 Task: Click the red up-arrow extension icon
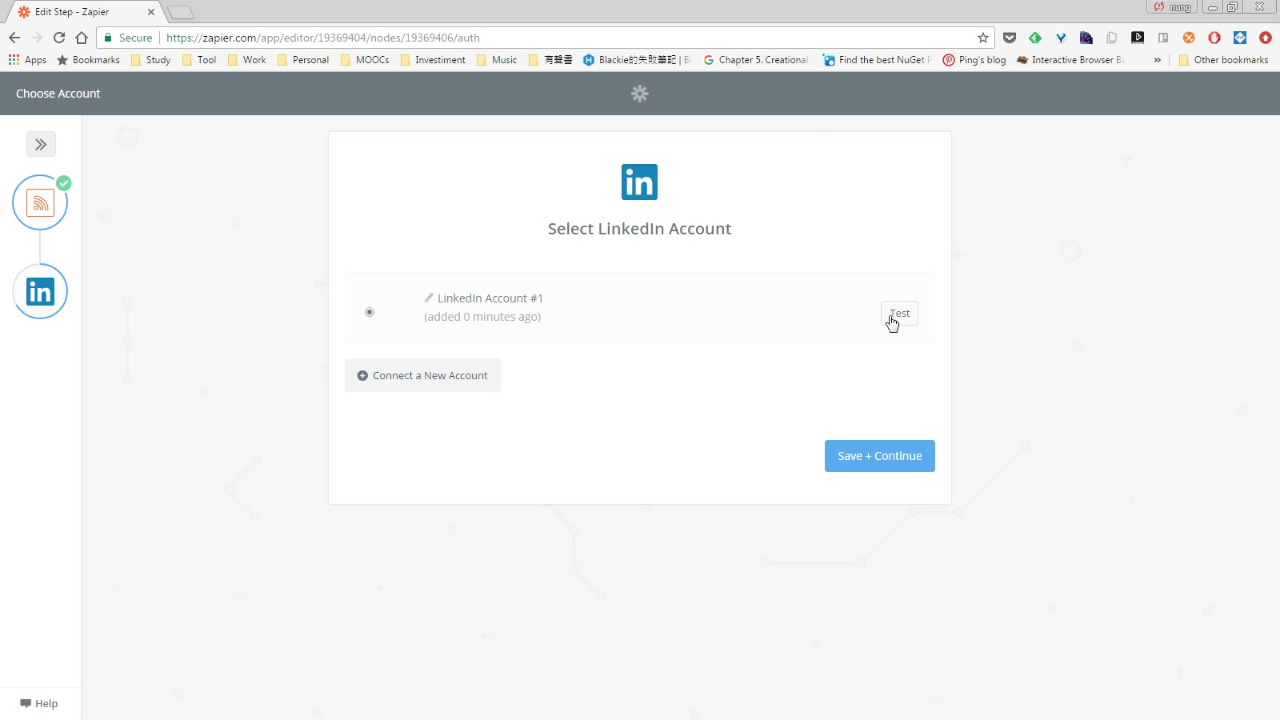pos(1266,38)
